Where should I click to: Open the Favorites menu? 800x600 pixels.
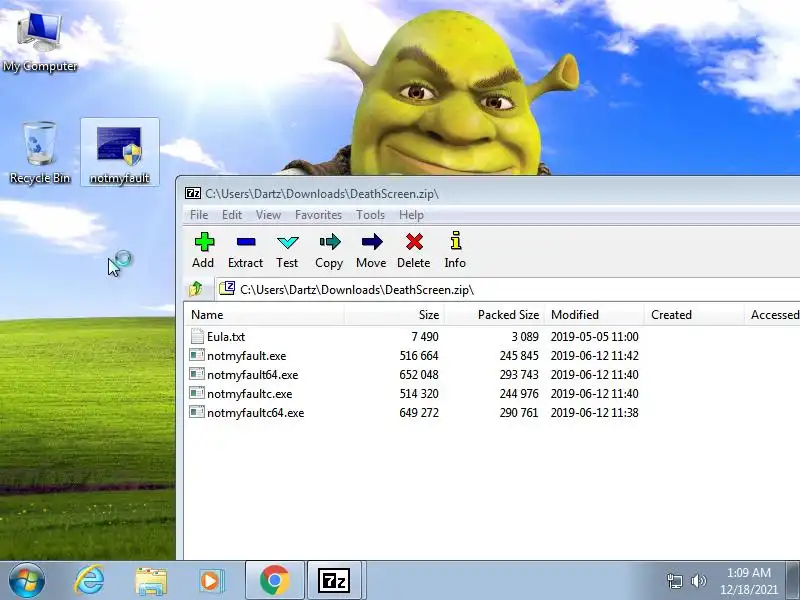(318, 215)
